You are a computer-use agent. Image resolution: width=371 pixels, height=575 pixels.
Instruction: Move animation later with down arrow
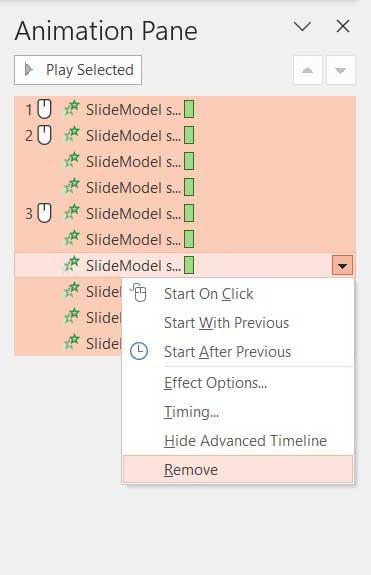341,70
